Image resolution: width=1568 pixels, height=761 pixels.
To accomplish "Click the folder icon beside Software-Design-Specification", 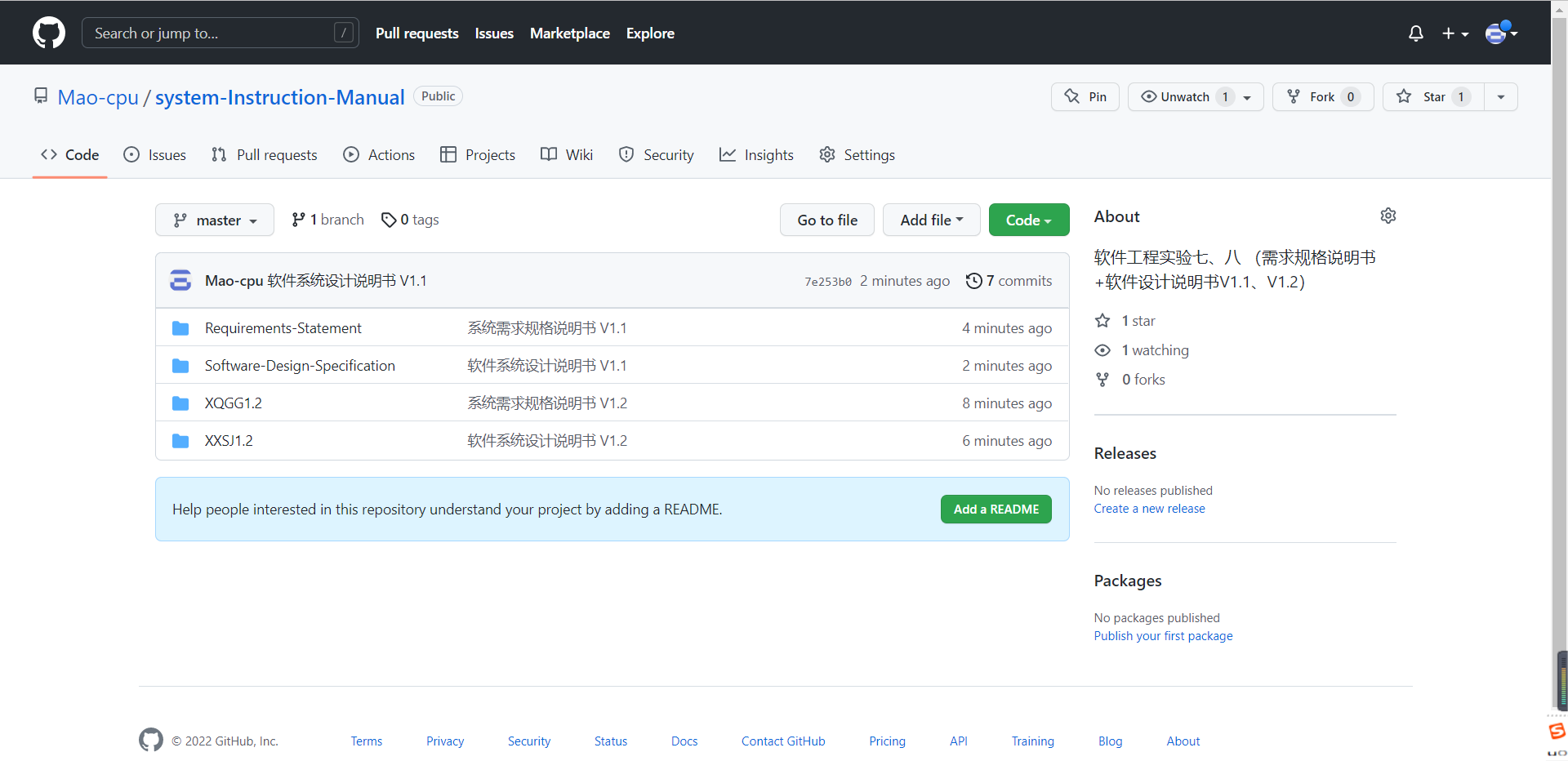I will tap(180, 366).
